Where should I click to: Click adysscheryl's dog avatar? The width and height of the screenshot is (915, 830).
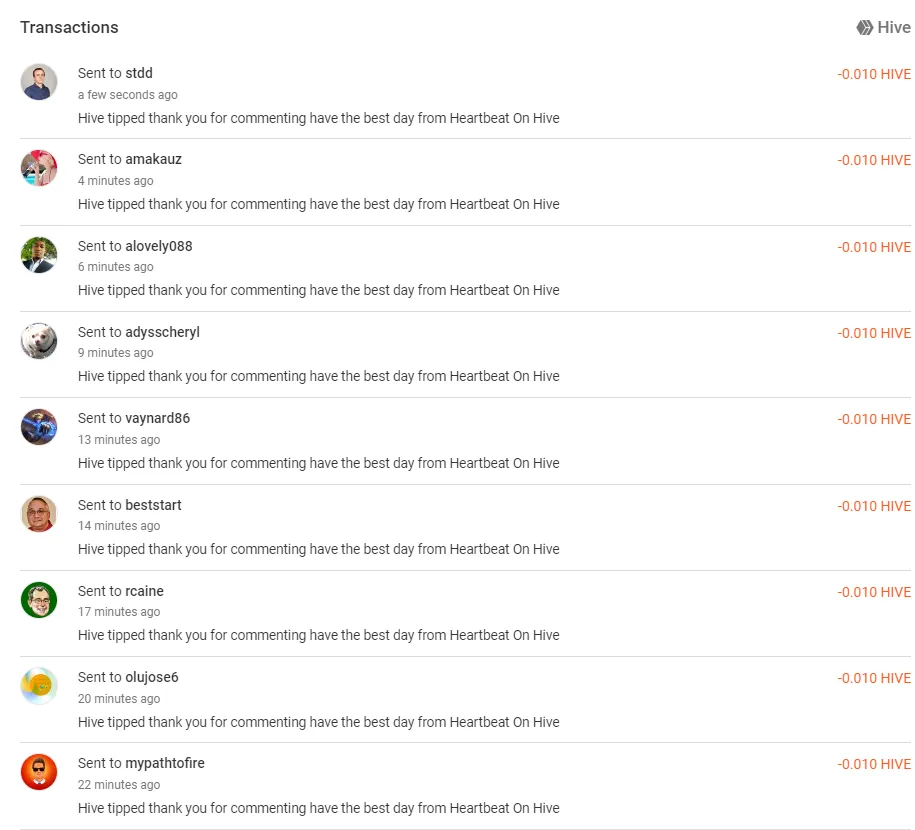(x=39, y=341)
